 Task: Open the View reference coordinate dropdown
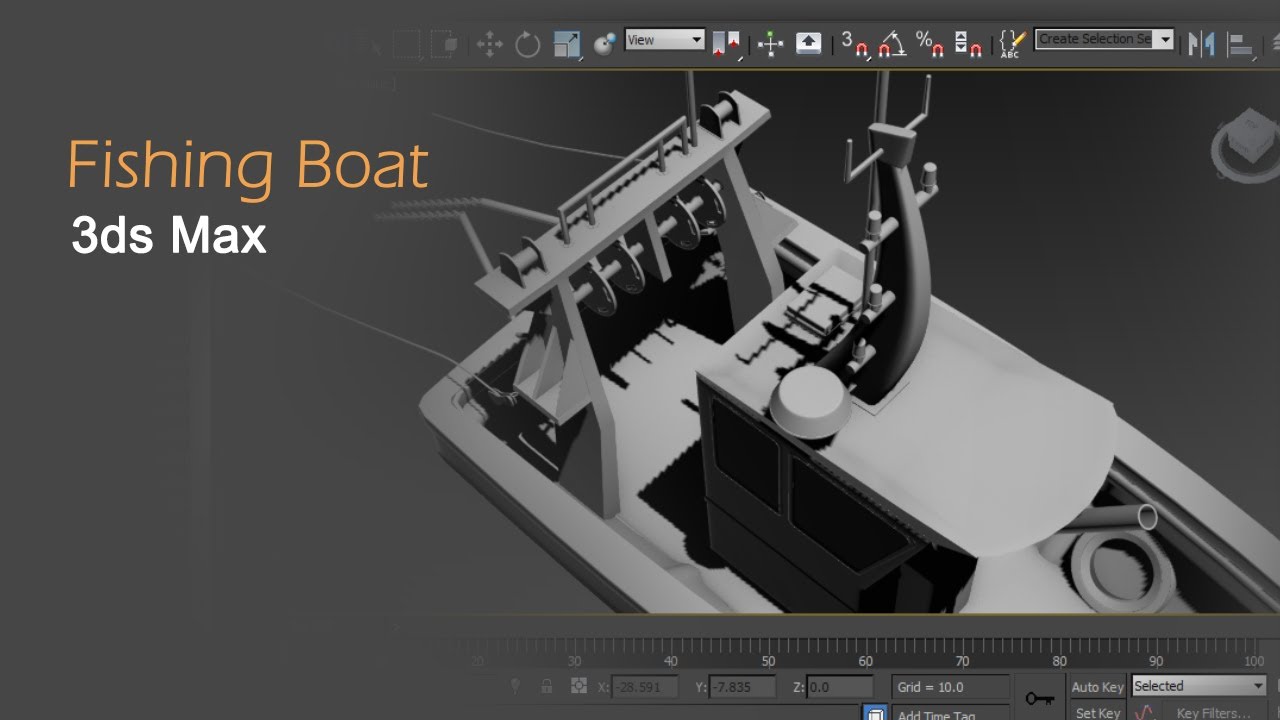coord(665,40)
